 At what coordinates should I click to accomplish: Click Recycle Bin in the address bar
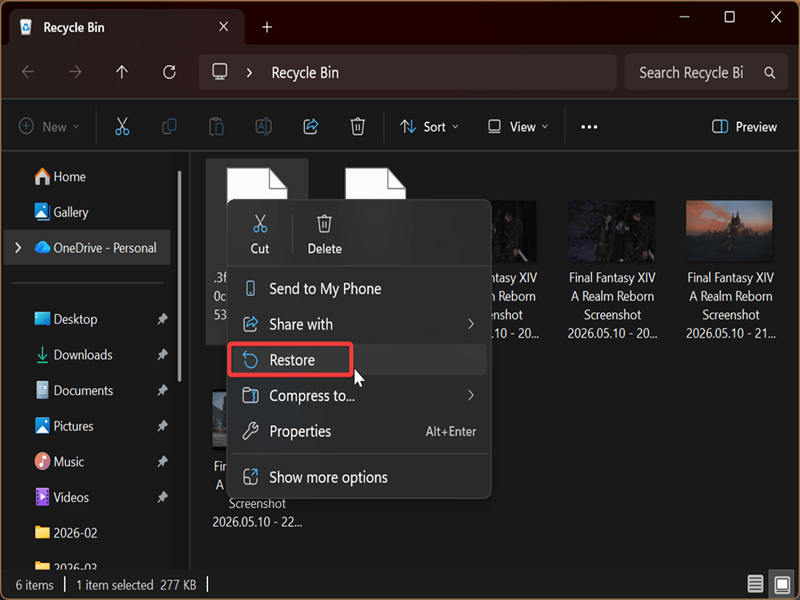pyautogui.click(x=305, y=72)
